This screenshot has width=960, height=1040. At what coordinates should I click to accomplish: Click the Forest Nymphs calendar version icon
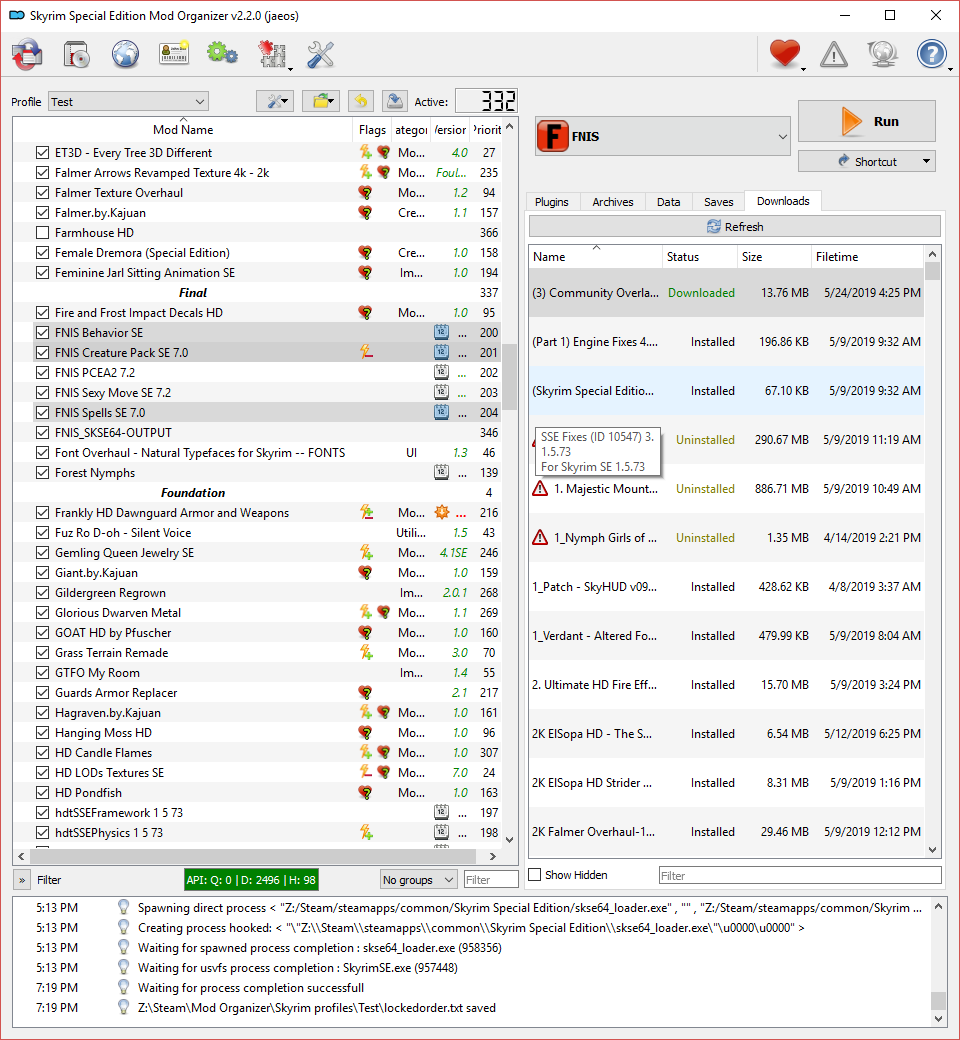(x=441, y=472)
